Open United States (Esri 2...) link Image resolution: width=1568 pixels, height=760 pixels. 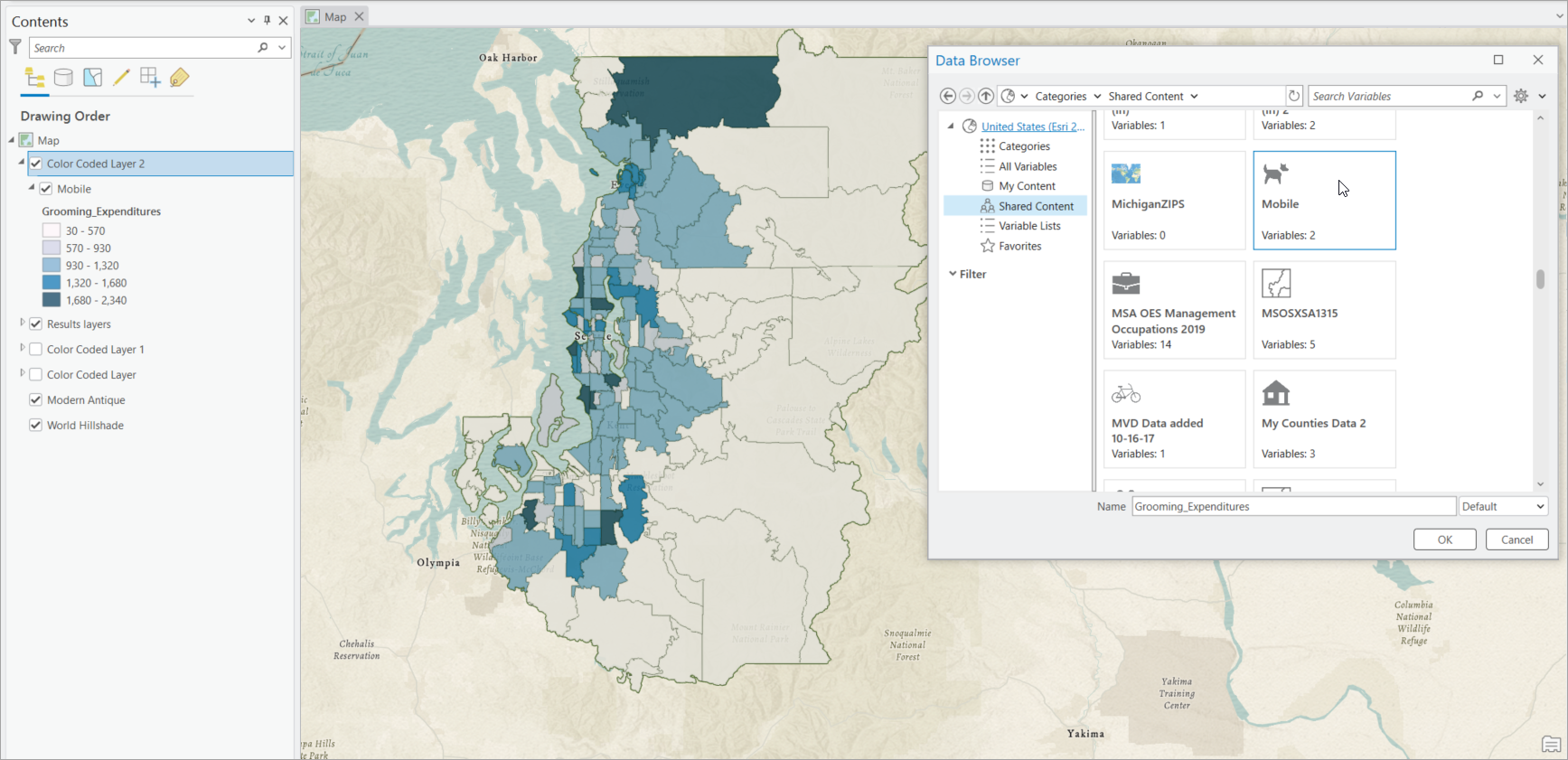pyautogui.click(x=1032, y=127)
